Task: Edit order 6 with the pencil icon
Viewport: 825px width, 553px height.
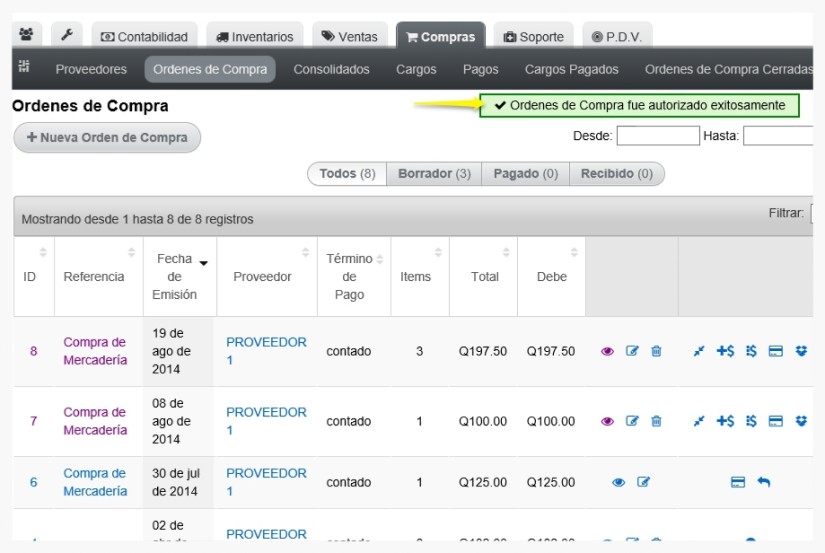Action: coord(643,481)
